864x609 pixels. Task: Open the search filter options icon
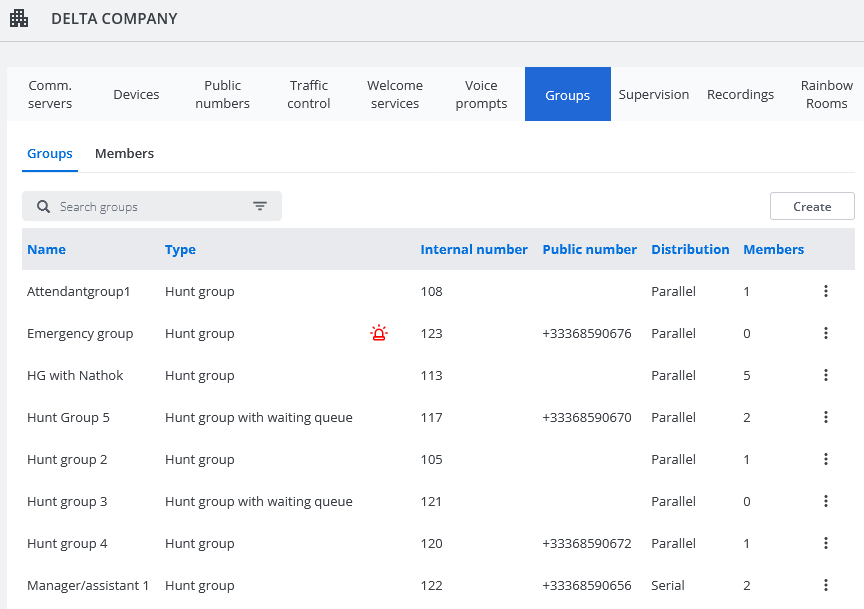(x=260, y=206)
